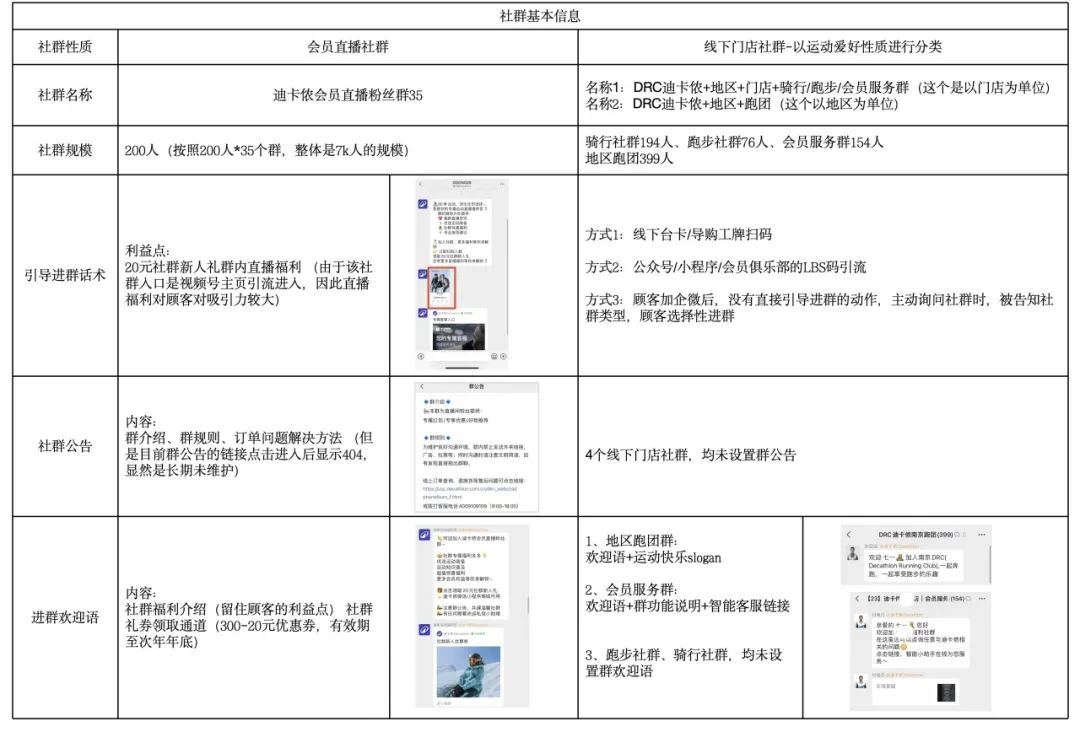Tap Decathlon avatar beside 社群新人优惠券 card

pos(424,630)
